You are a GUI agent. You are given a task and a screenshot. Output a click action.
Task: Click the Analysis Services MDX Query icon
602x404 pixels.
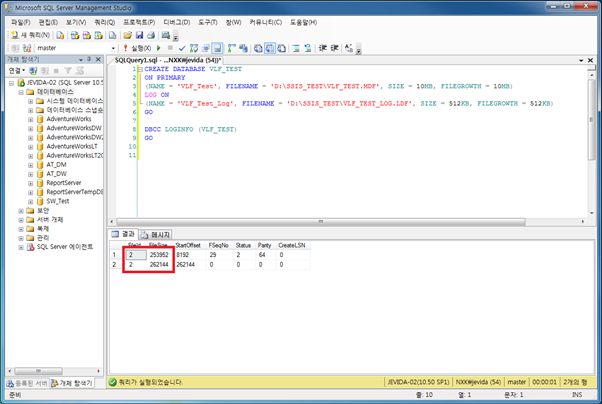(75, 36)
